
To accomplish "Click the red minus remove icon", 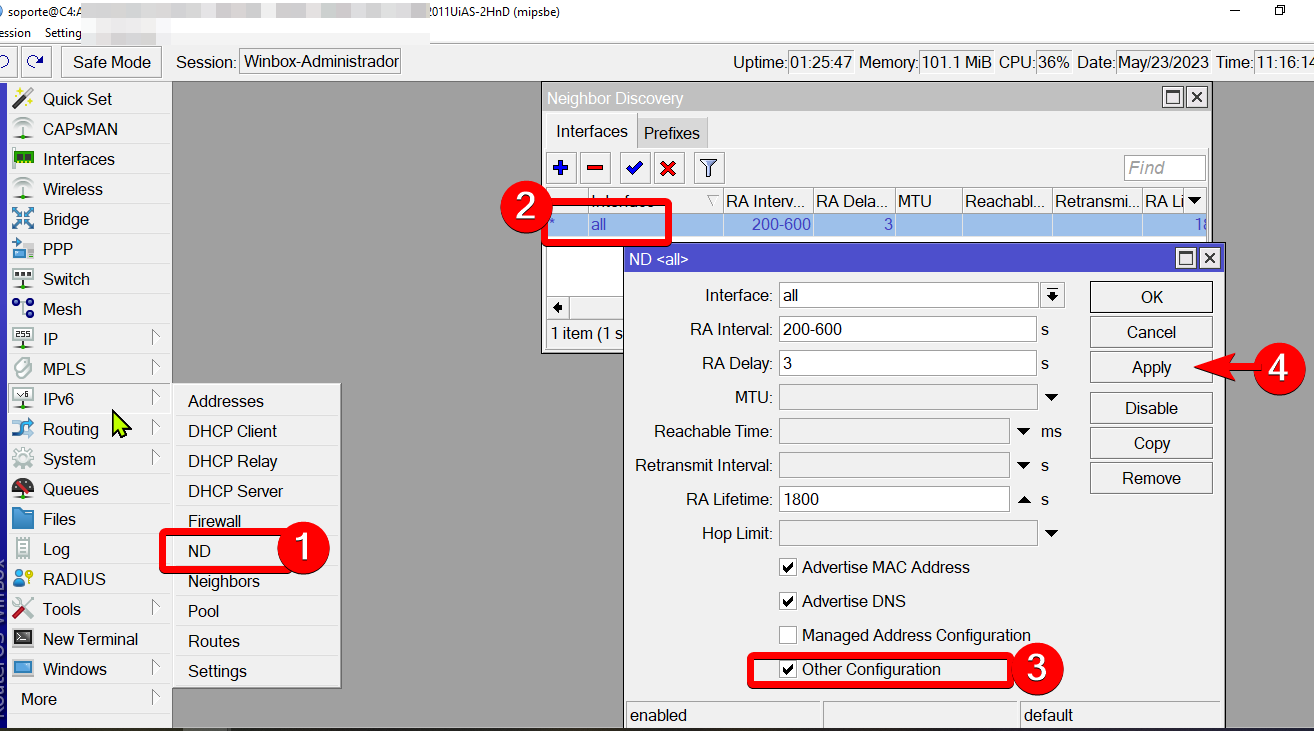I will [x=595, y=168].
